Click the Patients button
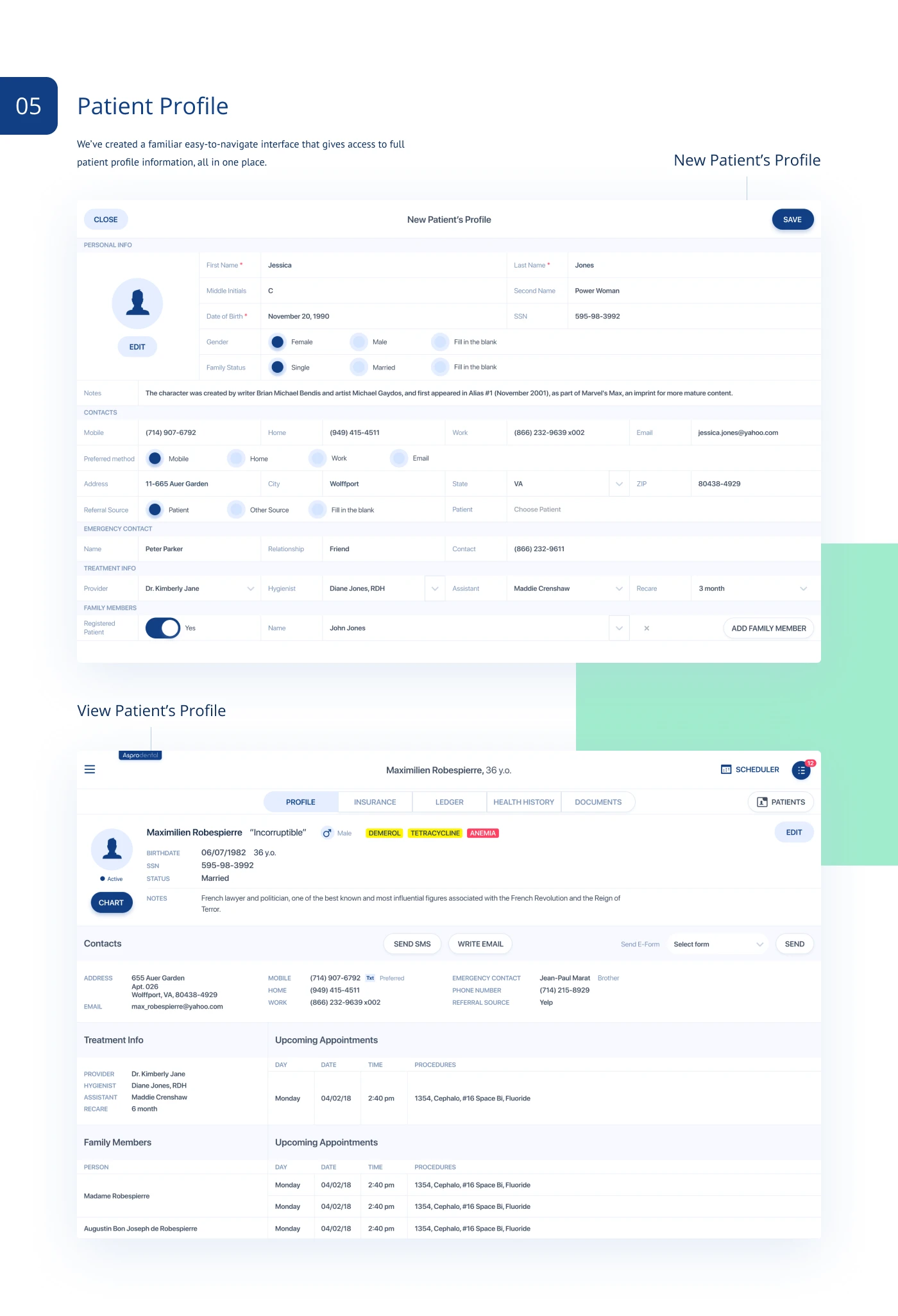898x1316 pixels. [781, 802]
